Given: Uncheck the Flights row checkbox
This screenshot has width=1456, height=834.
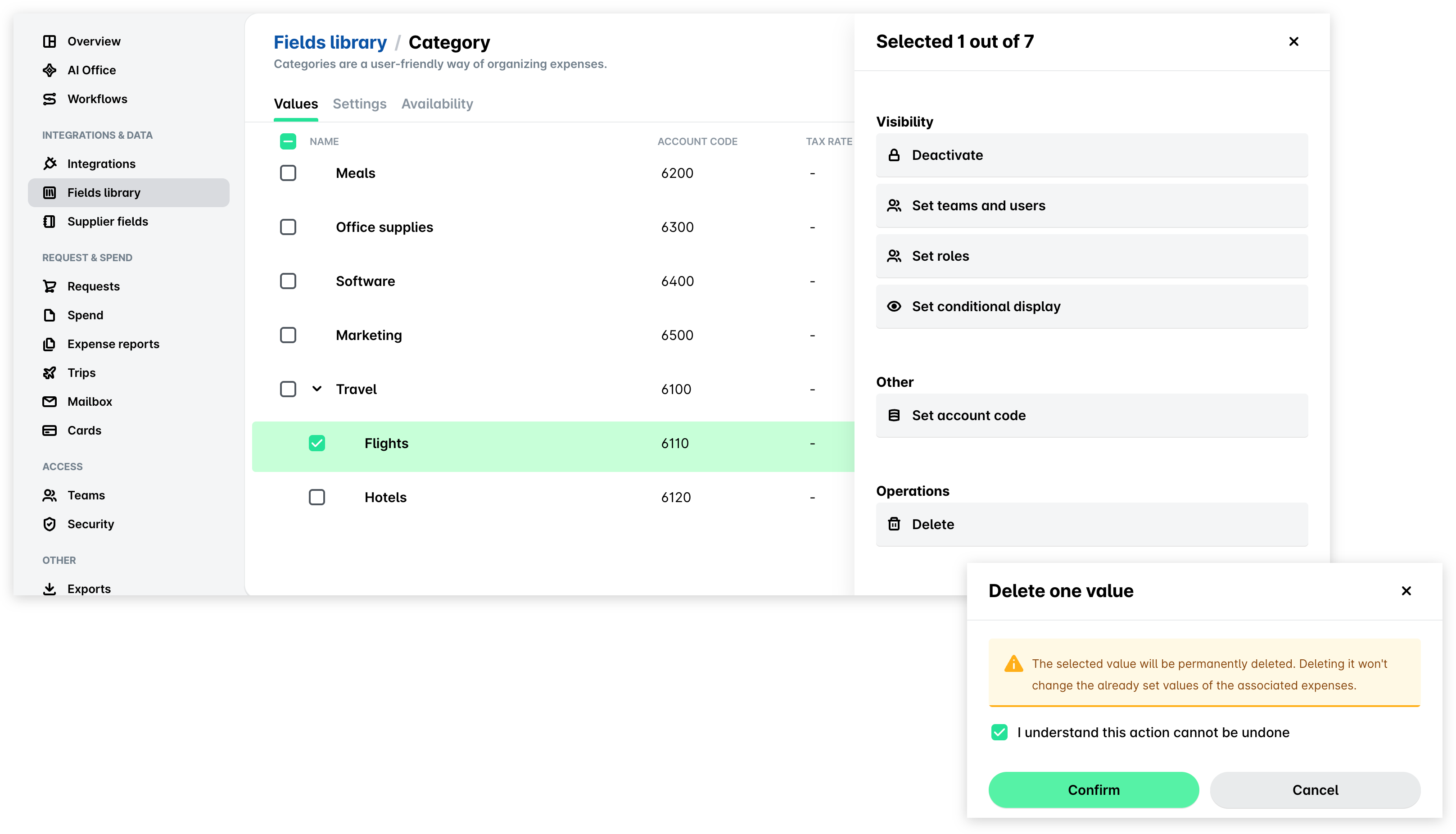Looking at the screenshot, I should point(317,443).
